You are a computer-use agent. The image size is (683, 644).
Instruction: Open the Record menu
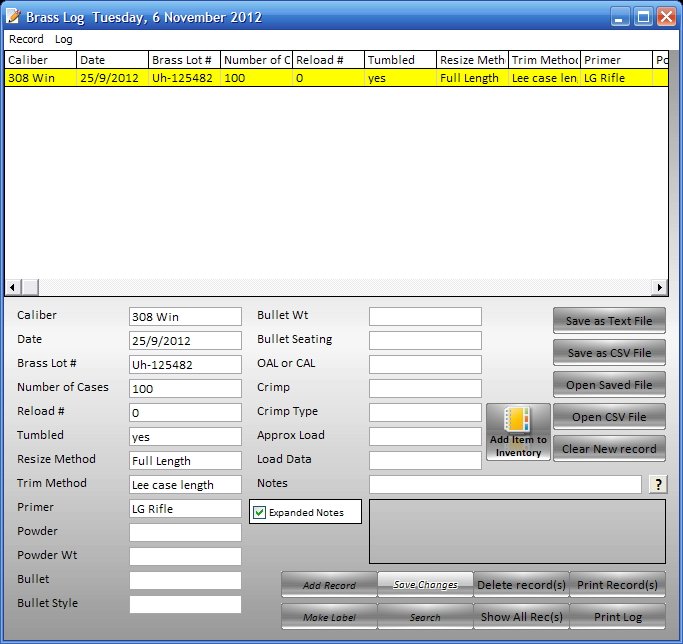pos(26,39)
